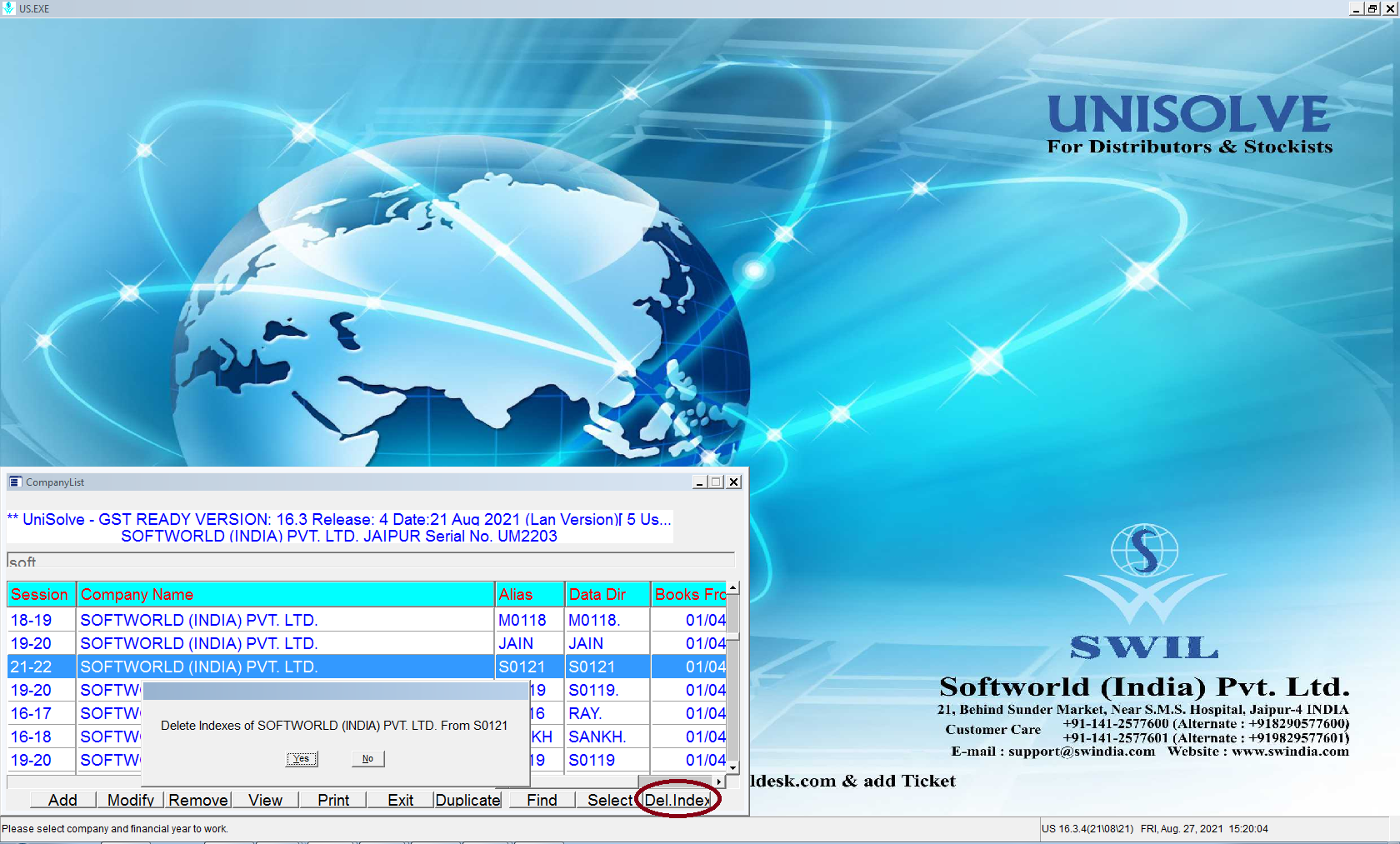Click the Company Name column header
Image resolution: width=1400 pixels, height=844 pixels.
coord(286,594)
